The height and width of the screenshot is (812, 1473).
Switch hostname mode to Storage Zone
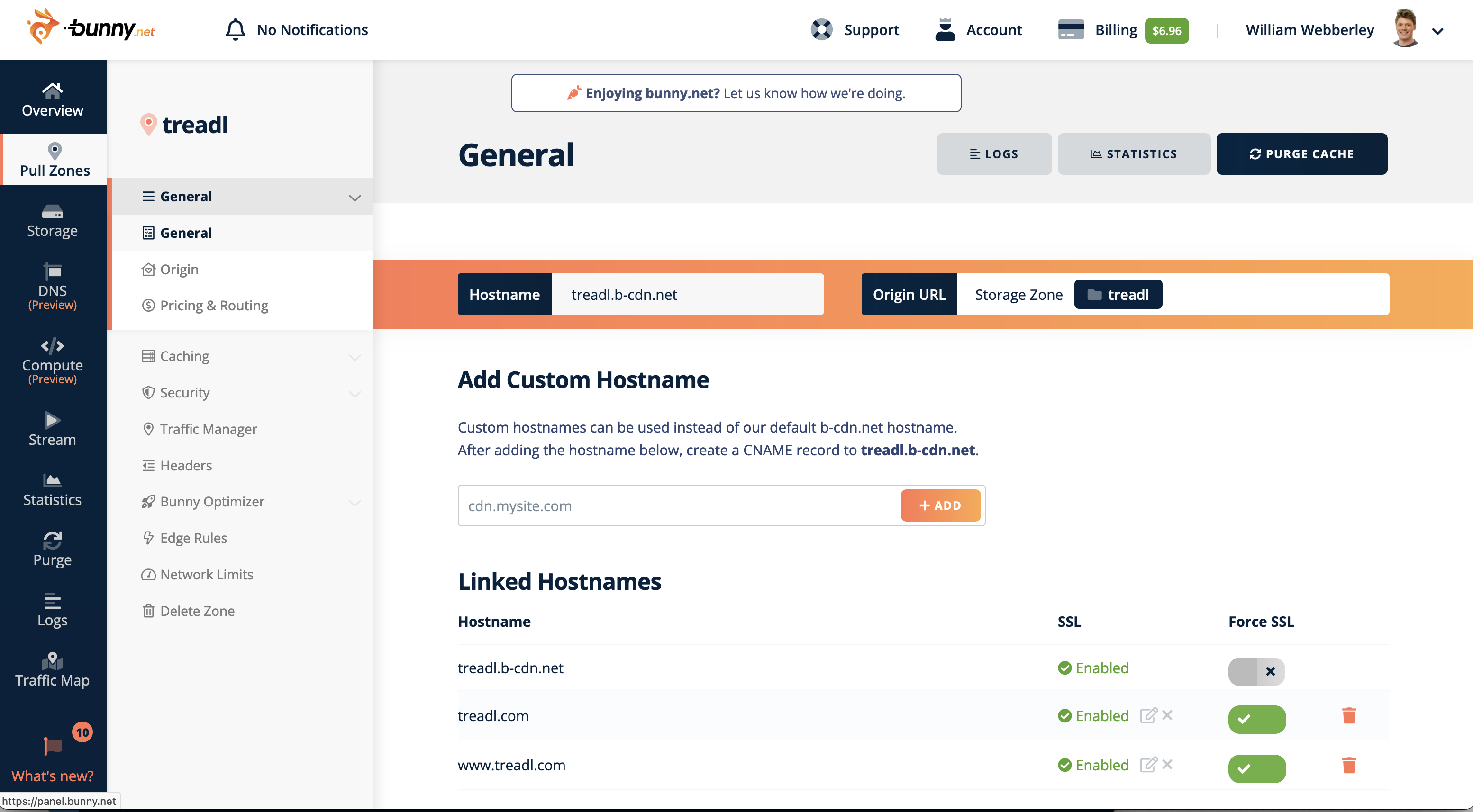pos(1018,294)
